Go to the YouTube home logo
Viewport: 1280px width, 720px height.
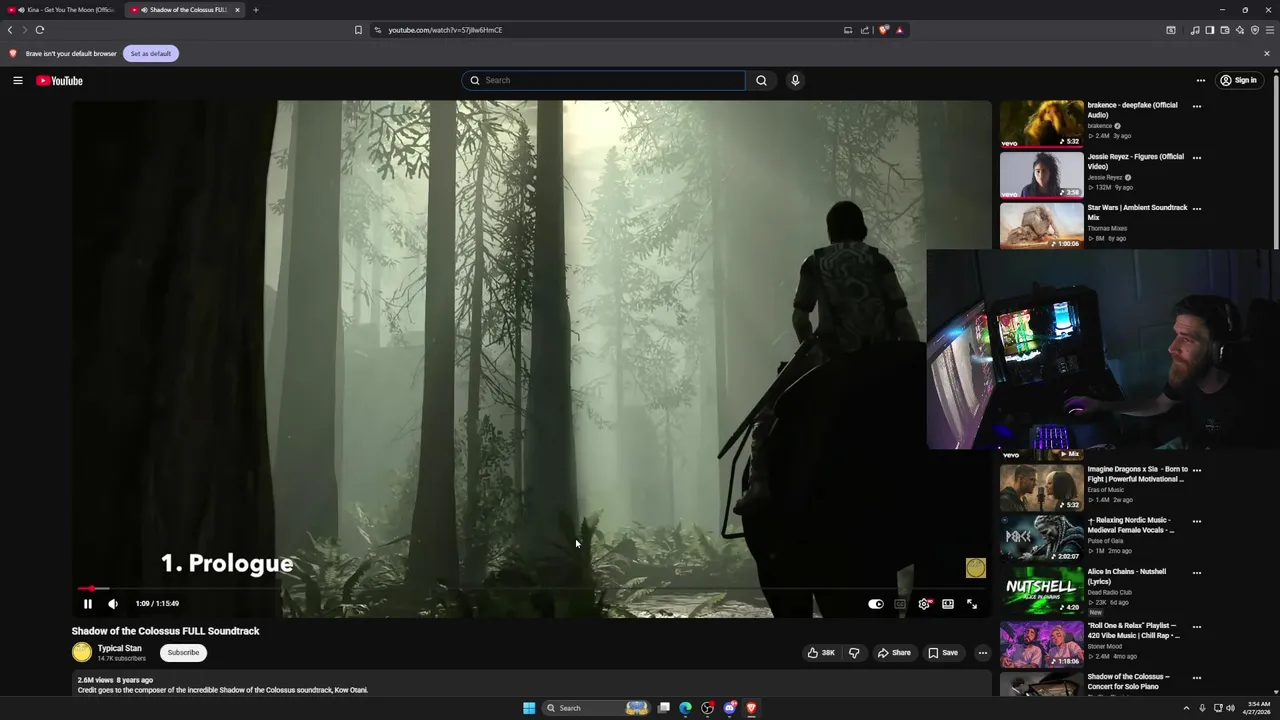point(60,81)
